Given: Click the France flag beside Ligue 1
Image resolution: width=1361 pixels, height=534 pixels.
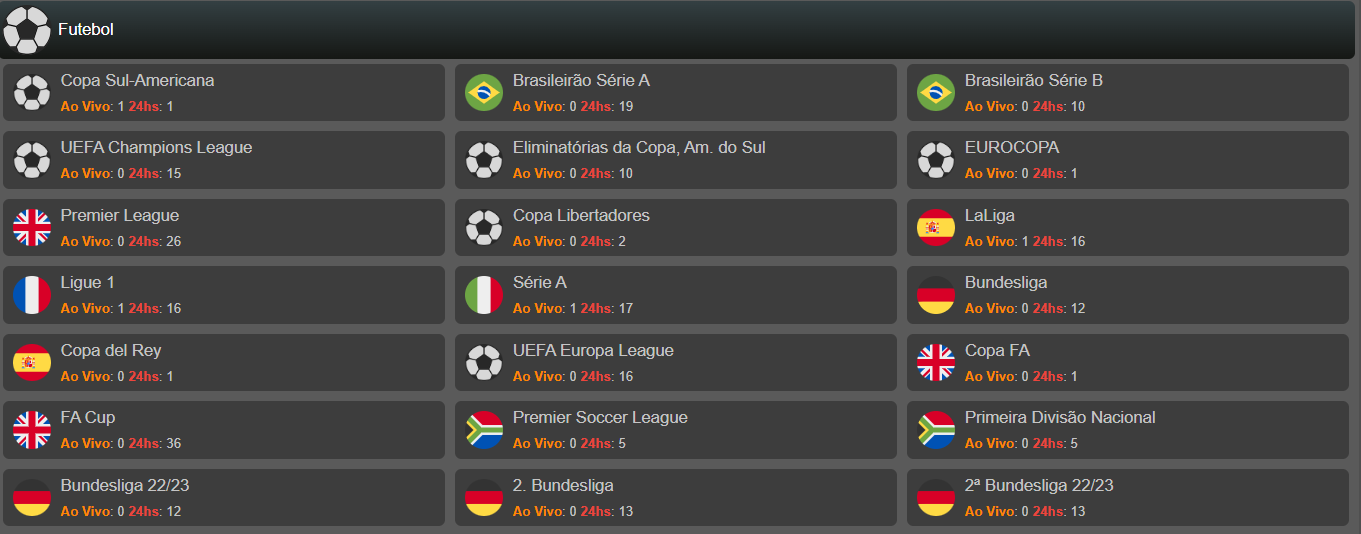Looking at the screenshot, I should pos(32,295).
